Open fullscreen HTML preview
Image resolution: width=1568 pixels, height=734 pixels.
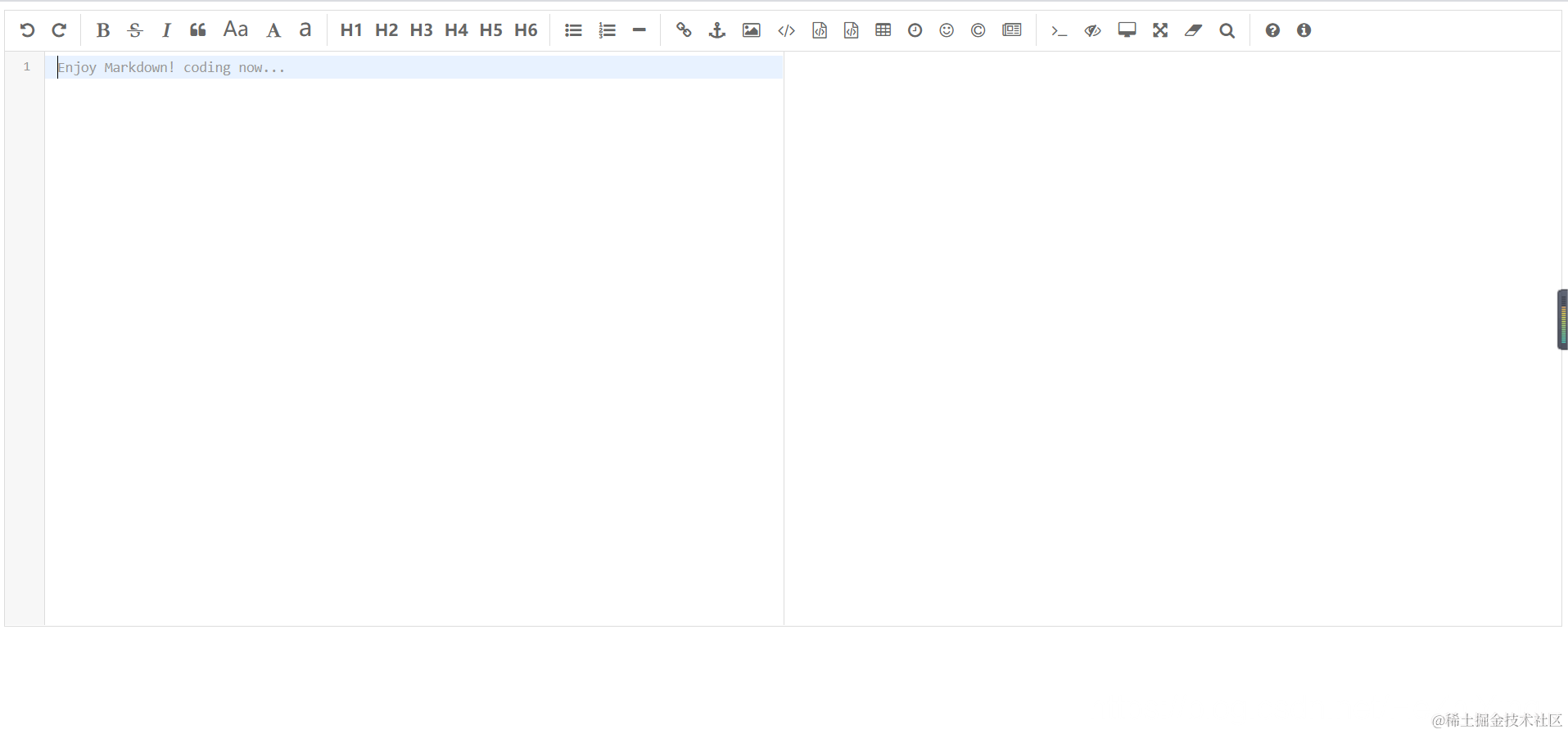coord(1127,30)
